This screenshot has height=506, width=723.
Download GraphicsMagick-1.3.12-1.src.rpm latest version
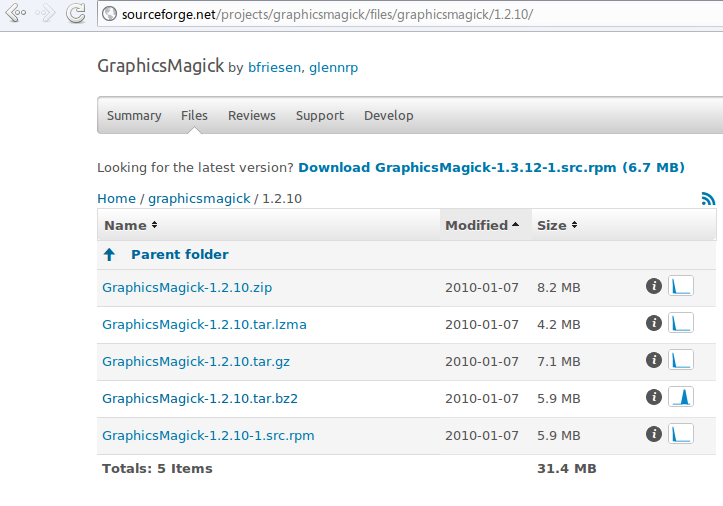point(492,167)
